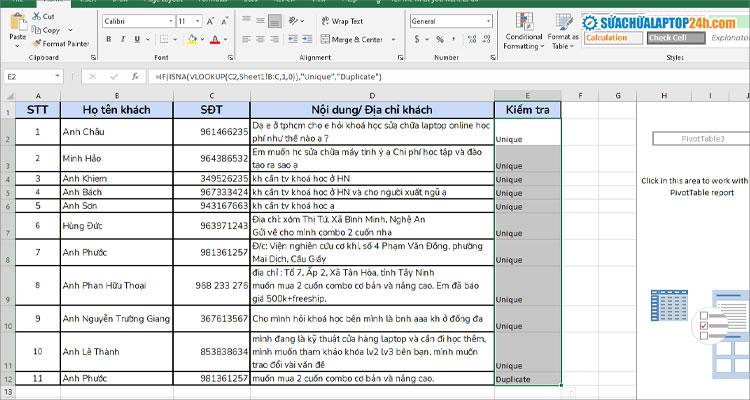The width and height of the screenshot is (750, 400).
Task: Click the Cut scissors icon
Action: [37, 17]
